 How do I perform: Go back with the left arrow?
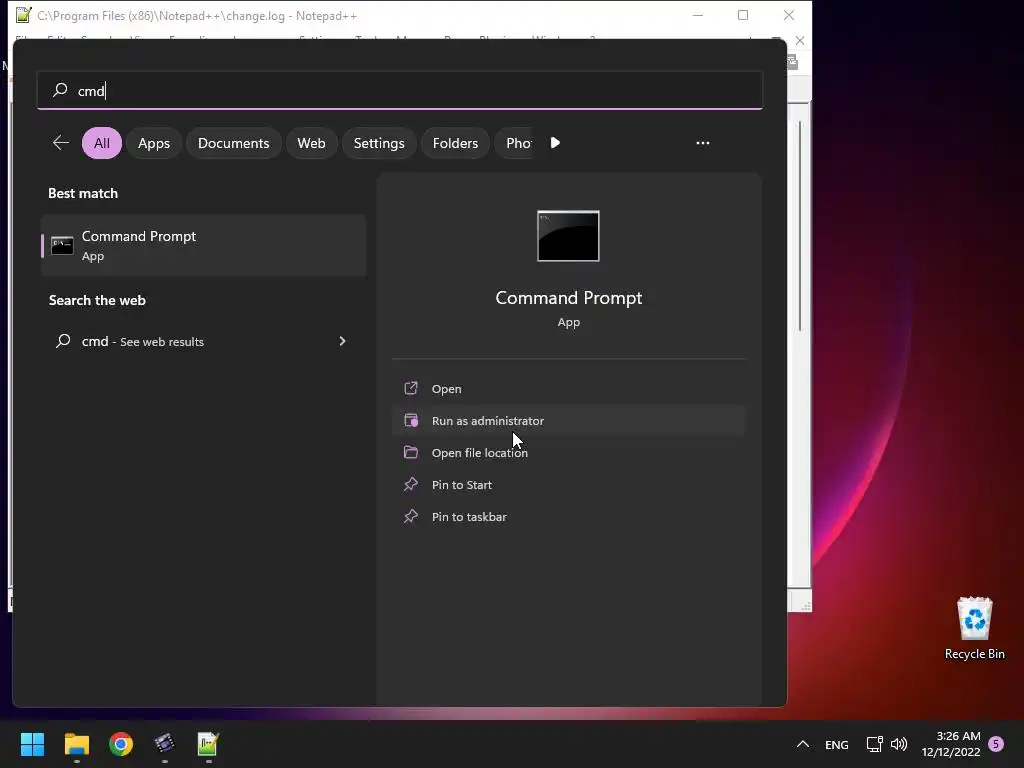click(x=61, y=143)
